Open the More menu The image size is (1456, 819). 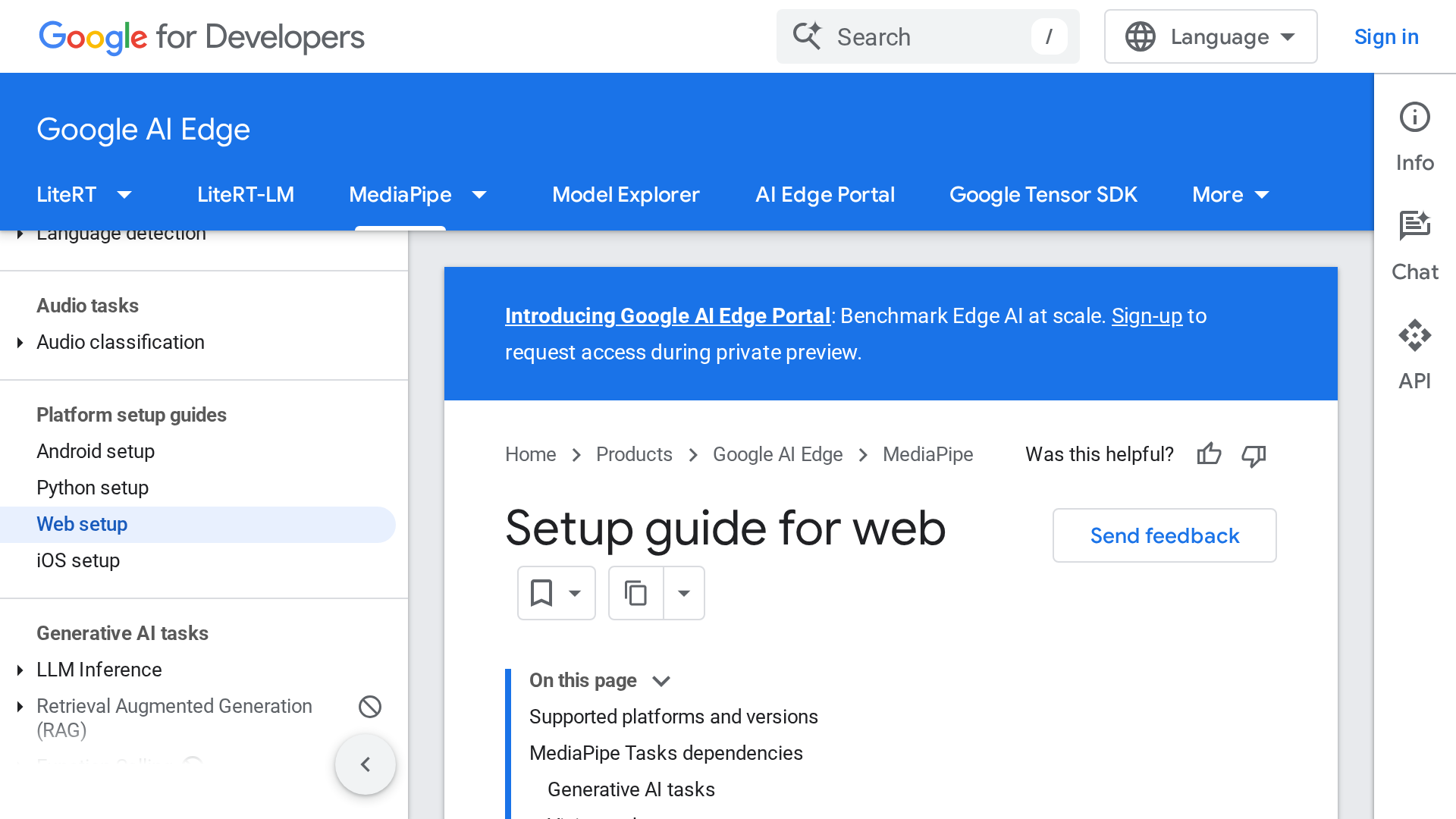point(1230,195)
